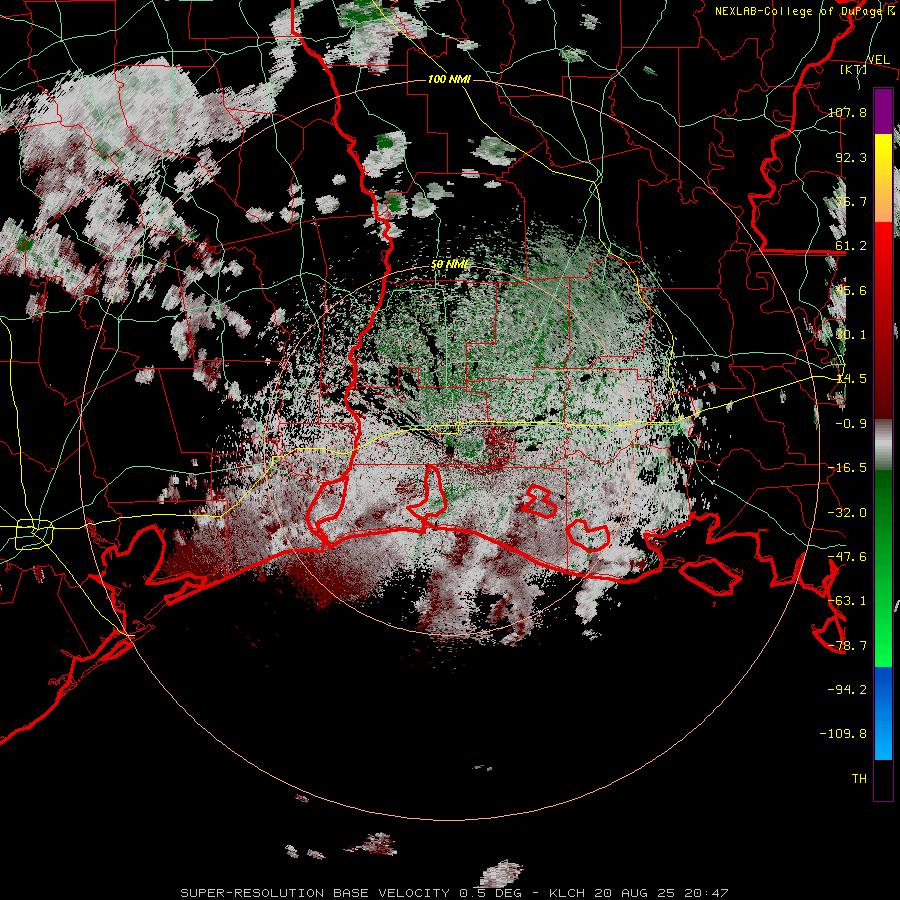Click the 50 NMI range ring label
The height and width of the screenshot is (900, 900).
(449, 264)
